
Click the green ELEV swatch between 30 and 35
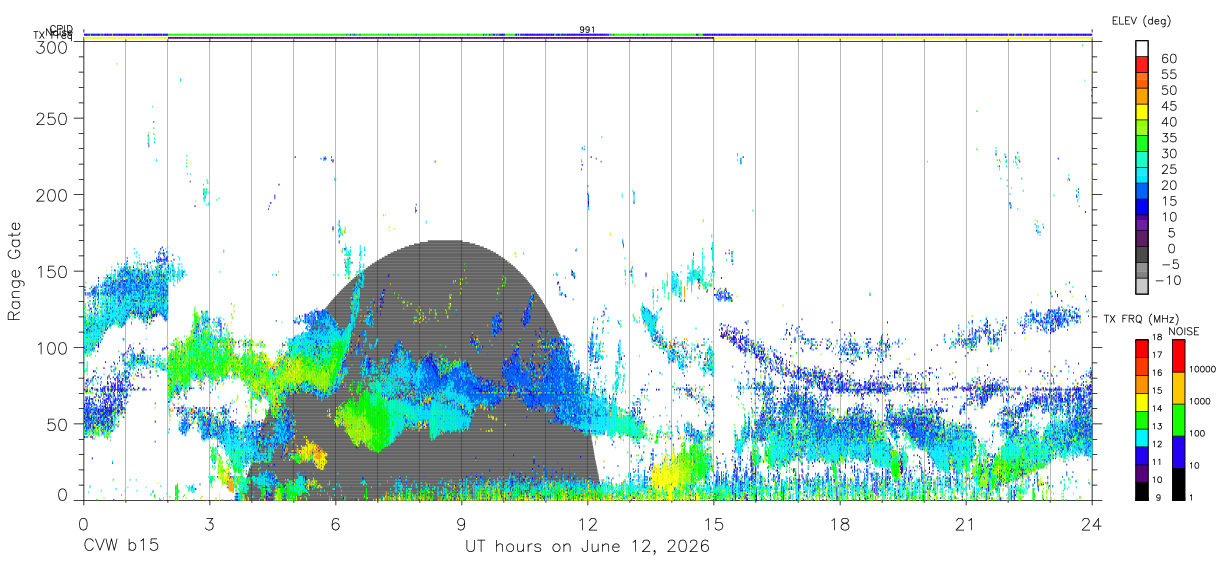[x=1142, y=145]
